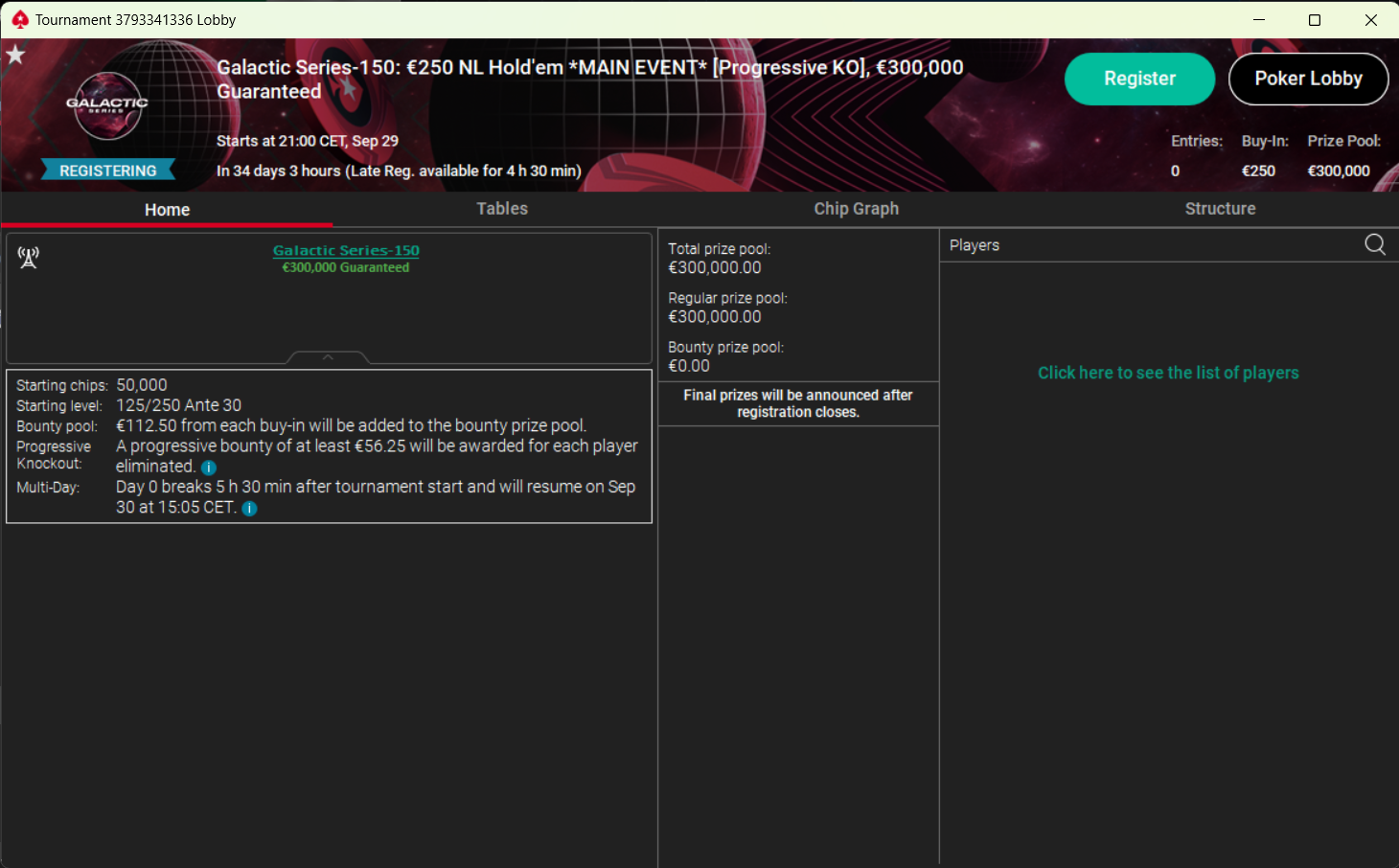
Task: Click the €300,000 Guaranteed text
Action: pos(346,268)
